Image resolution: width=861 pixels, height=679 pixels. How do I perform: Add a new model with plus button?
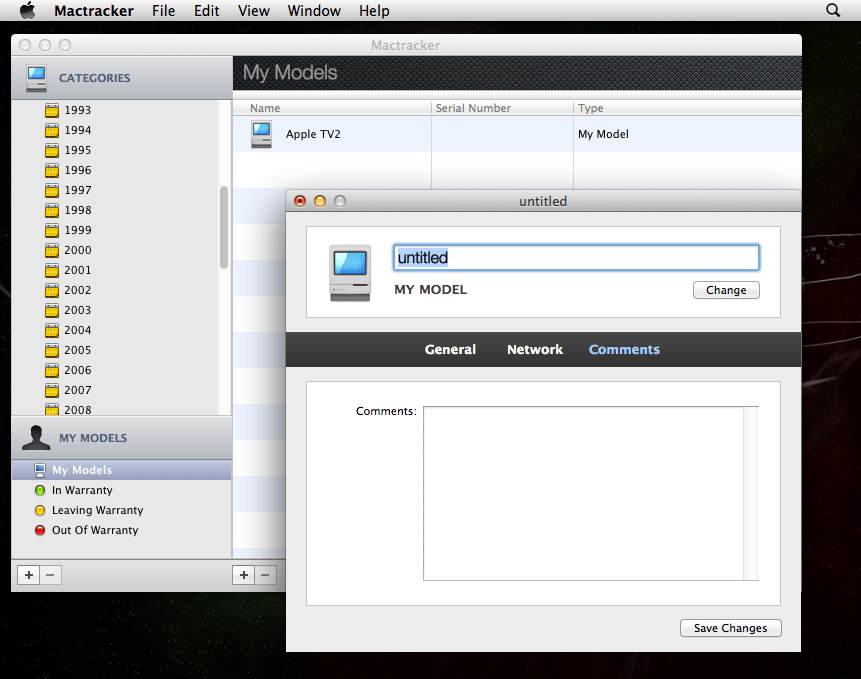244,575
